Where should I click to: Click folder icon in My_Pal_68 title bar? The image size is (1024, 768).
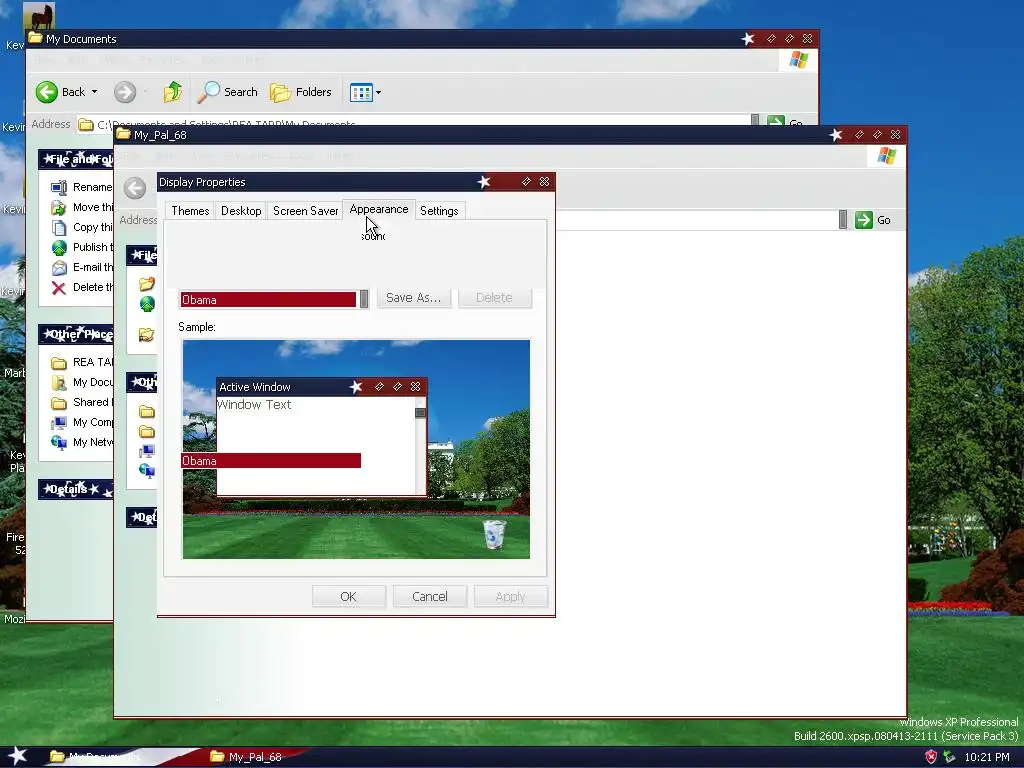click(123, 135)
